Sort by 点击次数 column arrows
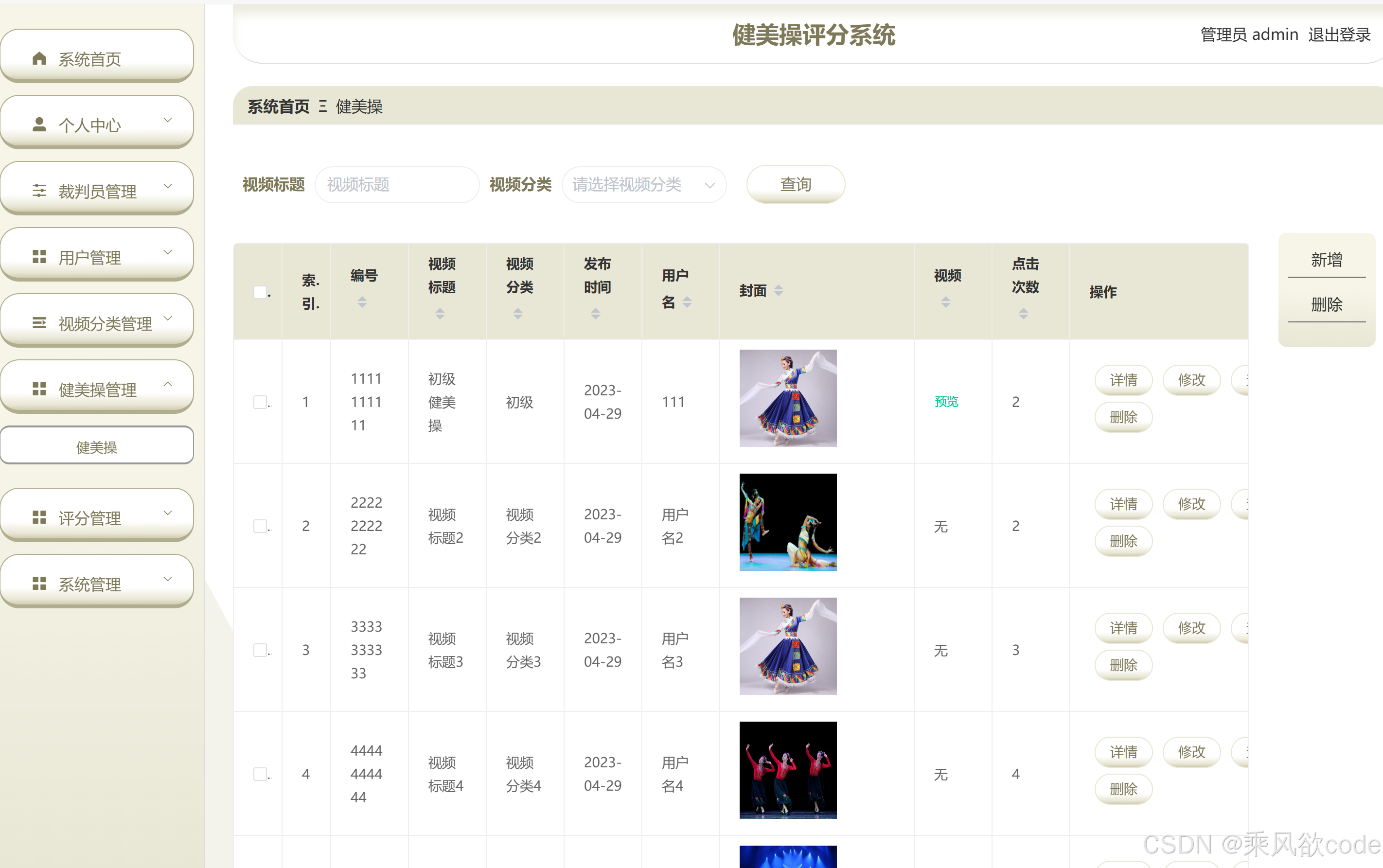The width and height of the screenshot is (1383, 868). [1023, 314]
